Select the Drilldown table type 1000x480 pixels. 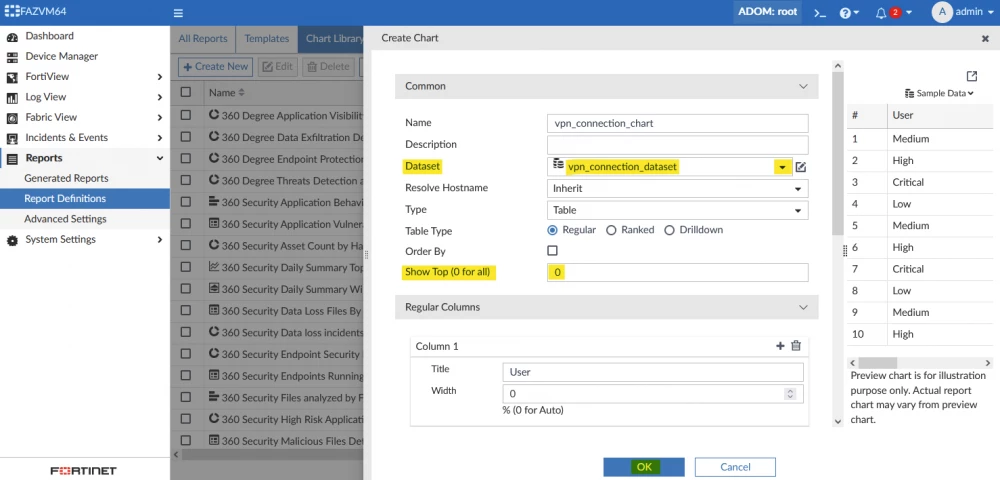click(x=669, y=230)
